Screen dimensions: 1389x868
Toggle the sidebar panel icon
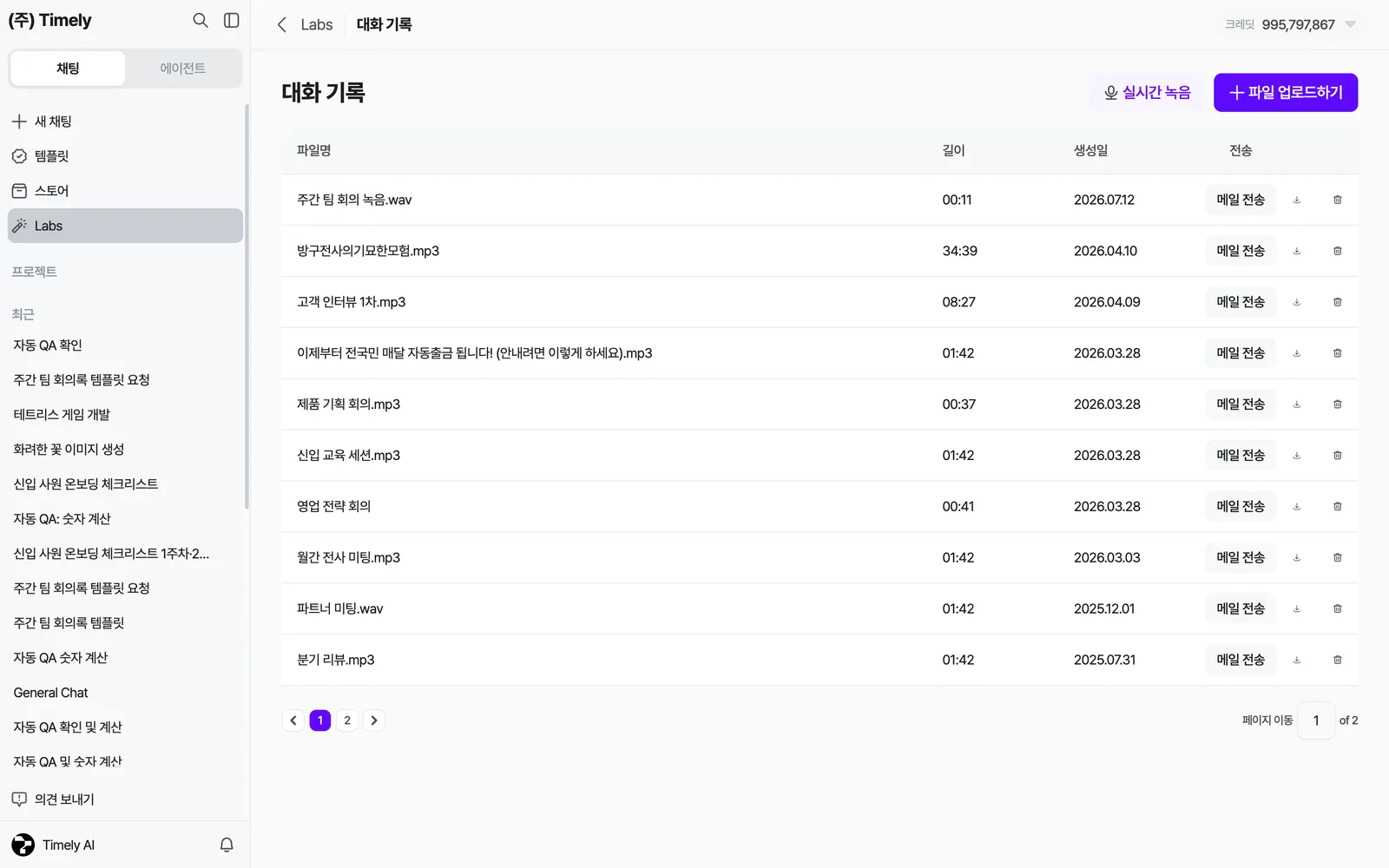[232, 20]
